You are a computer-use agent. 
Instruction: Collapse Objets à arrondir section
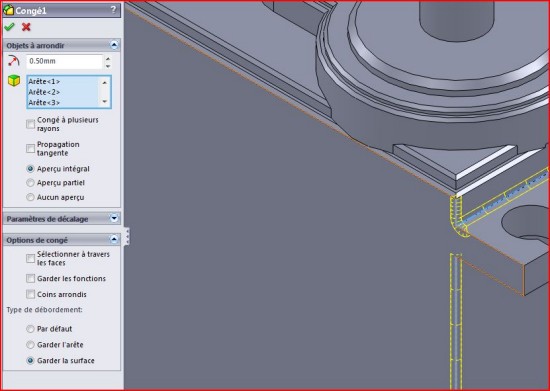click(x=114, y=45)
